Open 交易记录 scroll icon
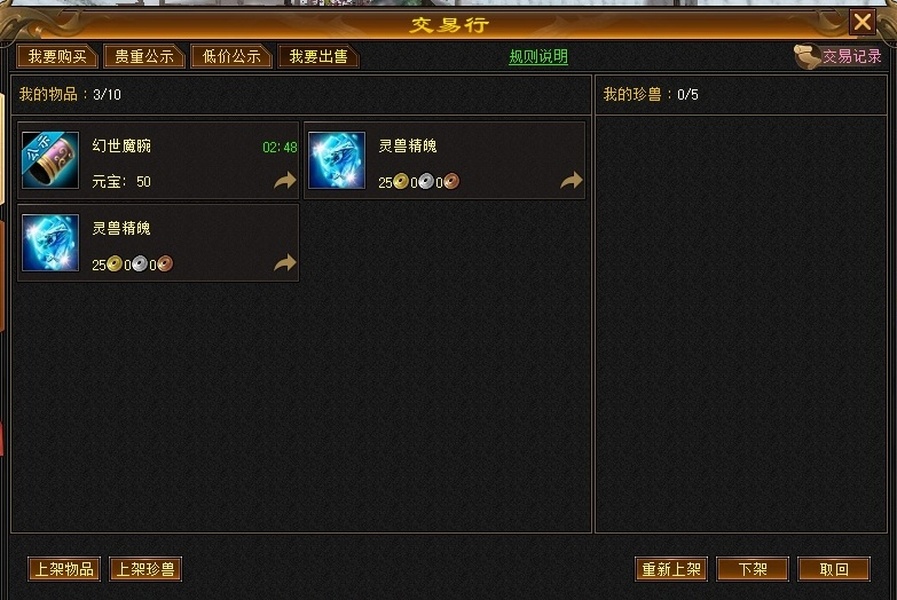Screen dimensions: 897x600 pos(807,57)
